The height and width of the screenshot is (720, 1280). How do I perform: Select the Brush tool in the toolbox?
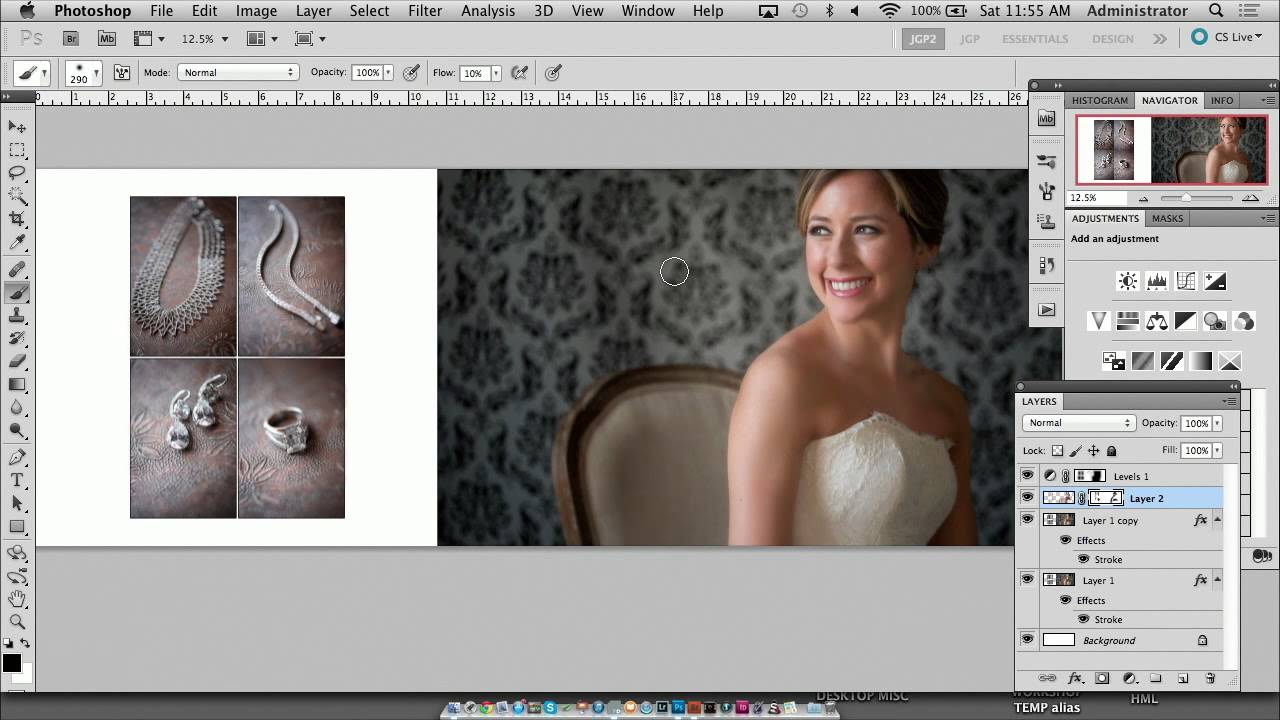(x=18, y=293)
